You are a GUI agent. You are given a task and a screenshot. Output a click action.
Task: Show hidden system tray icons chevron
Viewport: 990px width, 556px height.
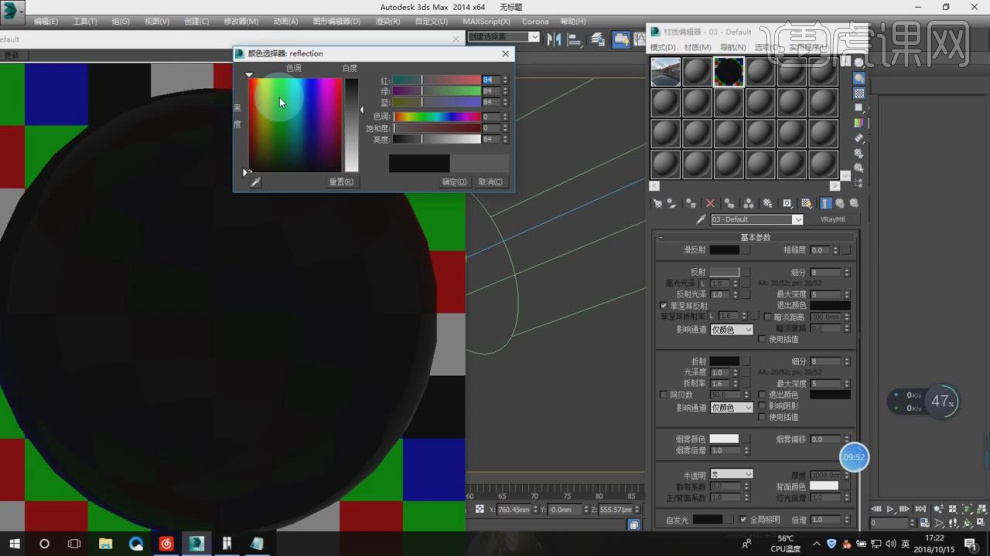[816, 543]
